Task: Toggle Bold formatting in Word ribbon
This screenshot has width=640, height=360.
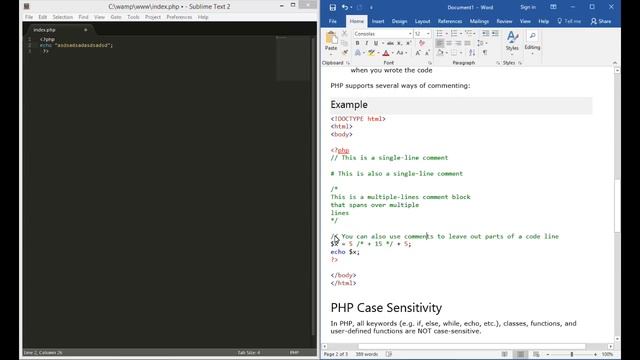Action: (x=358, y=43)
